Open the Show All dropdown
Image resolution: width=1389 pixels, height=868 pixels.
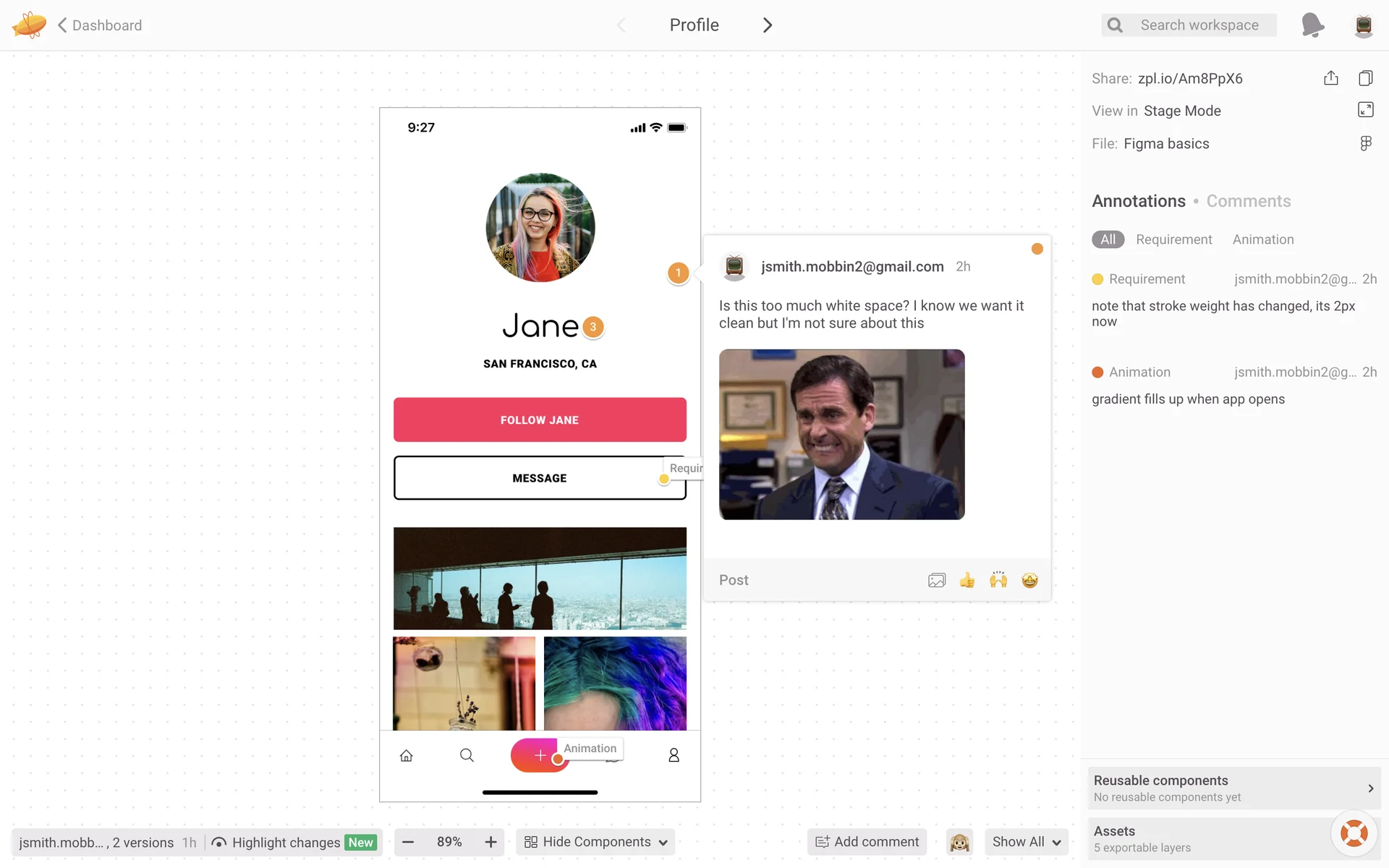[1026, 842]
